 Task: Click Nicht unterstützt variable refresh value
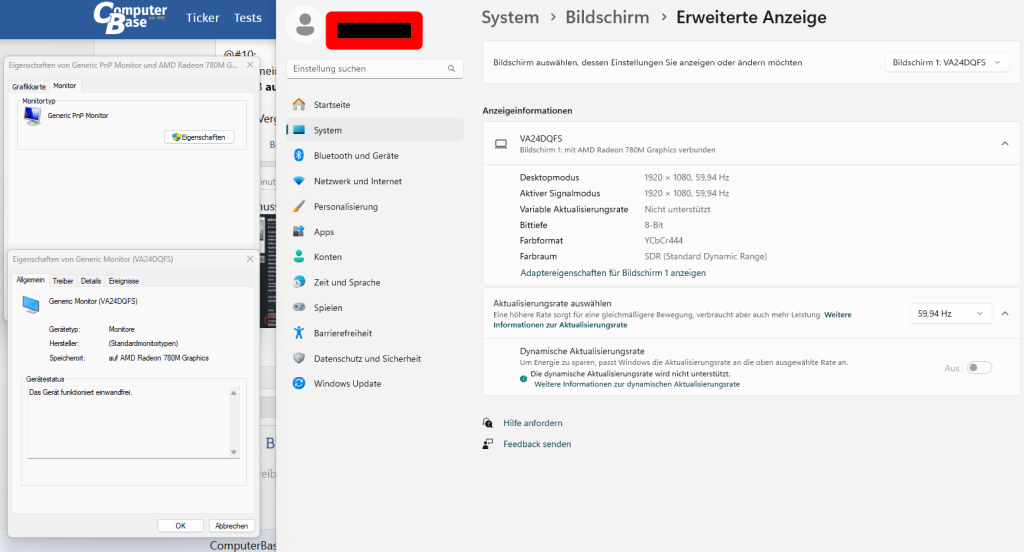(x=677, y=209)
